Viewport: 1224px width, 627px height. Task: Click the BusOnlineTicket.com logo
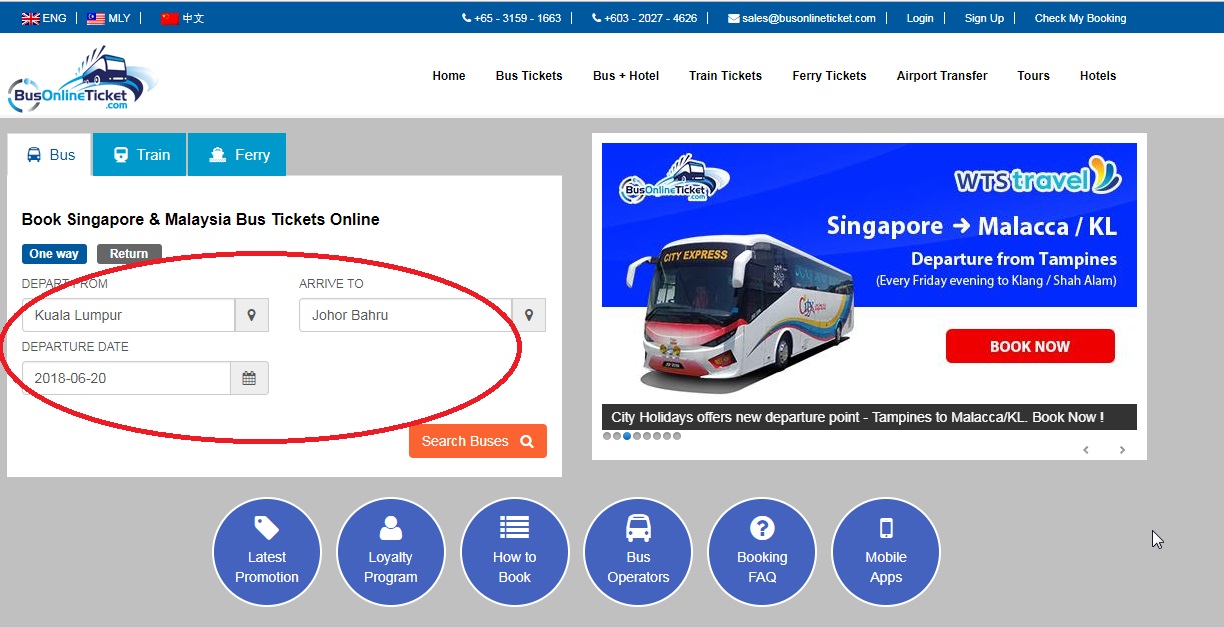click(82, 80)
